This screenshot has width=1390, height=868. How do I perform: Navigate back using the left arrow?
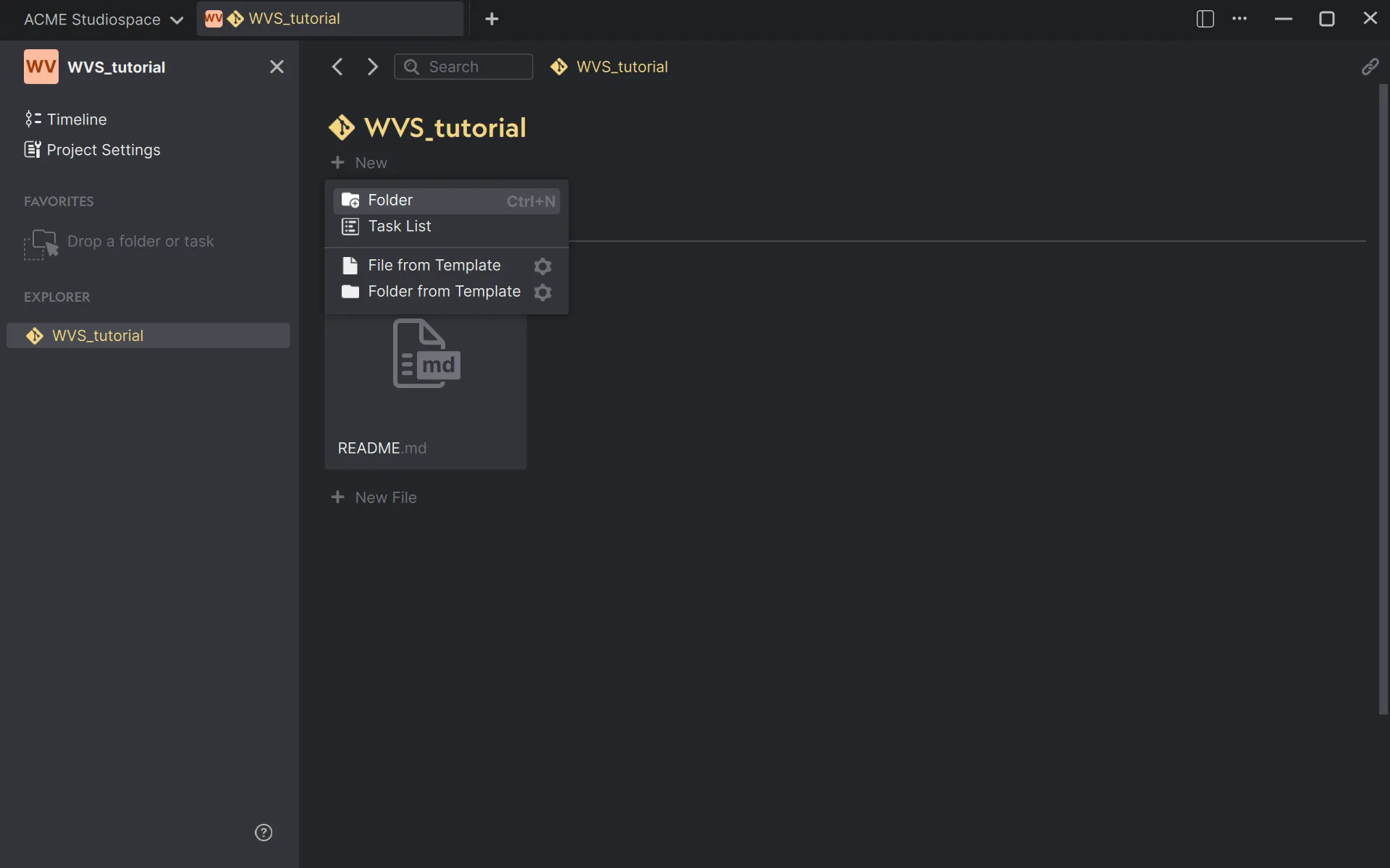[x=337, y=66]
